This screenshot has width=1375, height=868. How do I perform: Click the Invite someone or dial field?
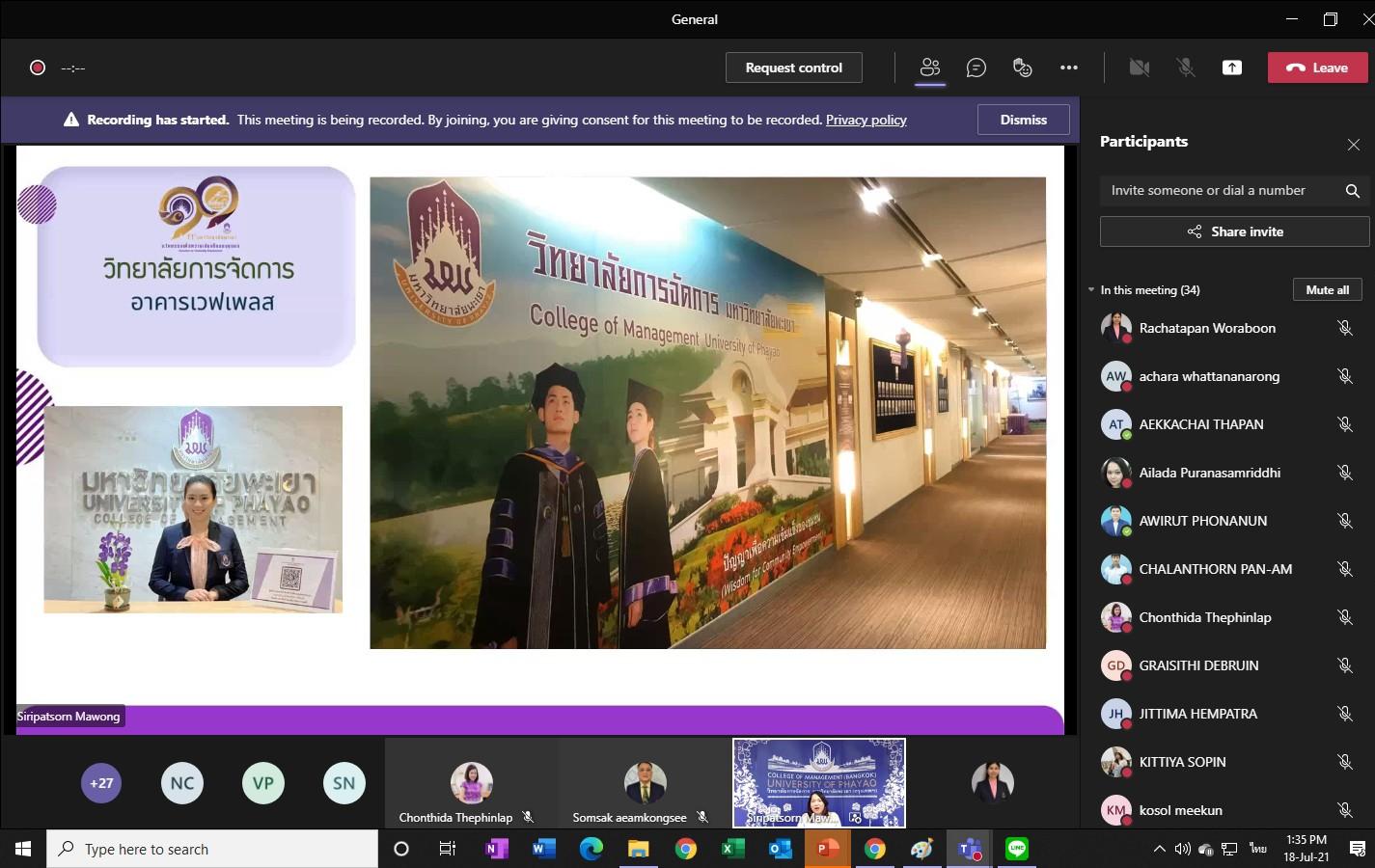point(1218,191)
